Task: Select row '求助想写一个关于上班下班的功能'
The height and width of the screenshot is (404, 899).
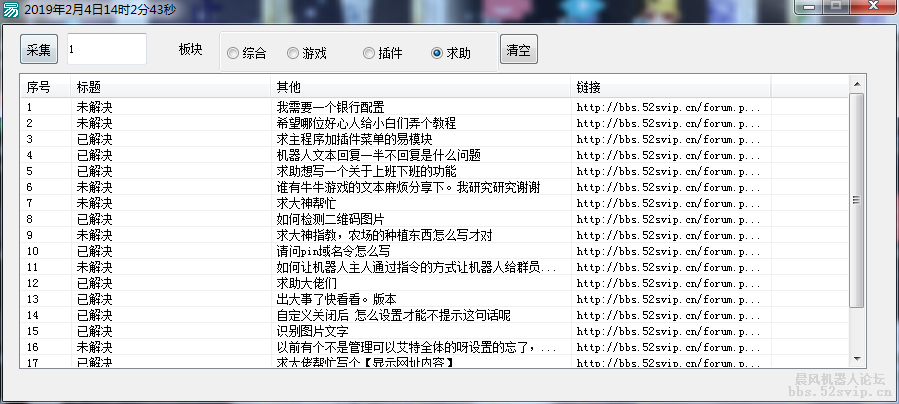Action: (435, 171)
